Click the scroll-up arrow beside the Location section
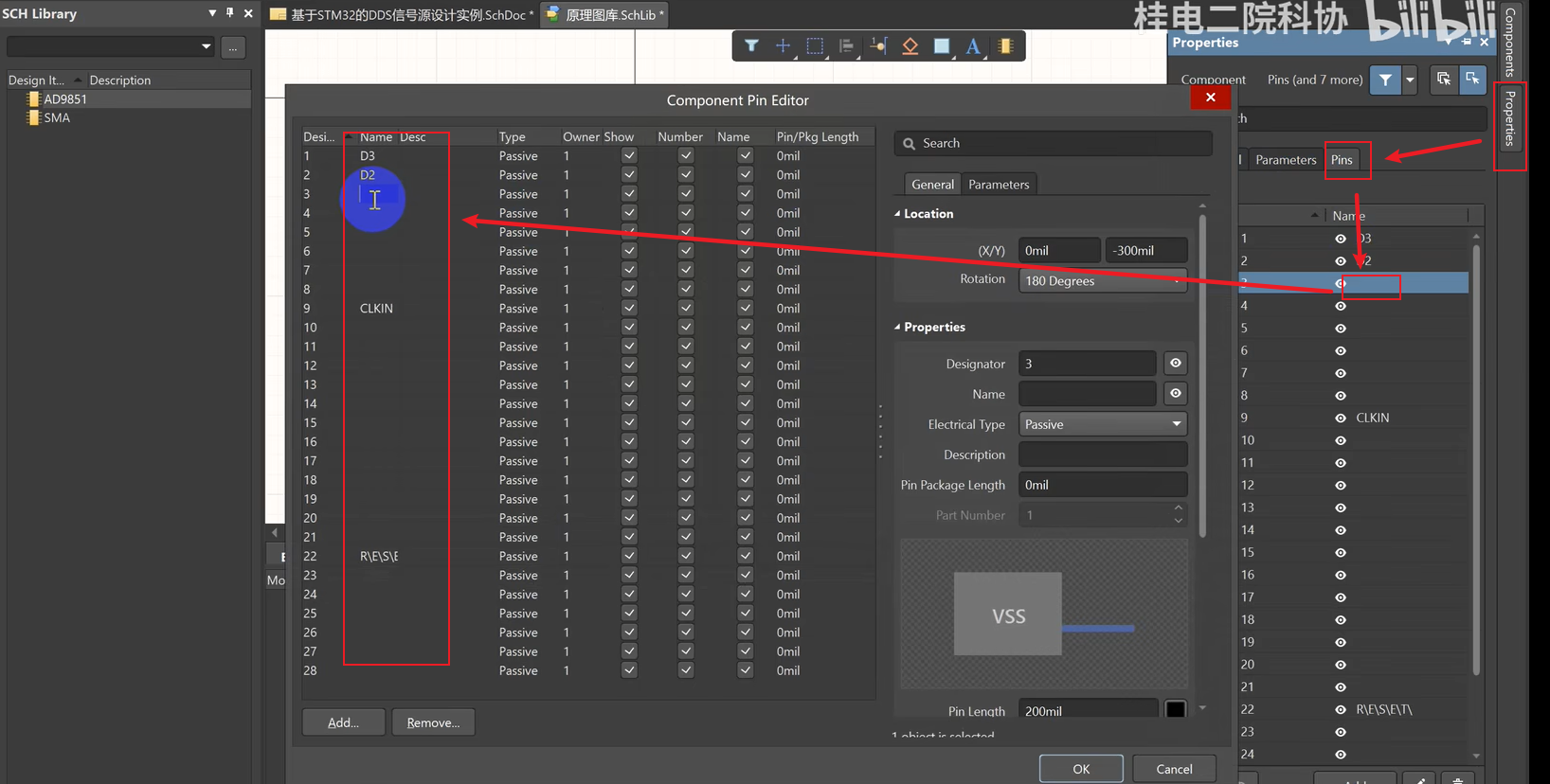The image size is (1550, 784). coord(1202,206)
